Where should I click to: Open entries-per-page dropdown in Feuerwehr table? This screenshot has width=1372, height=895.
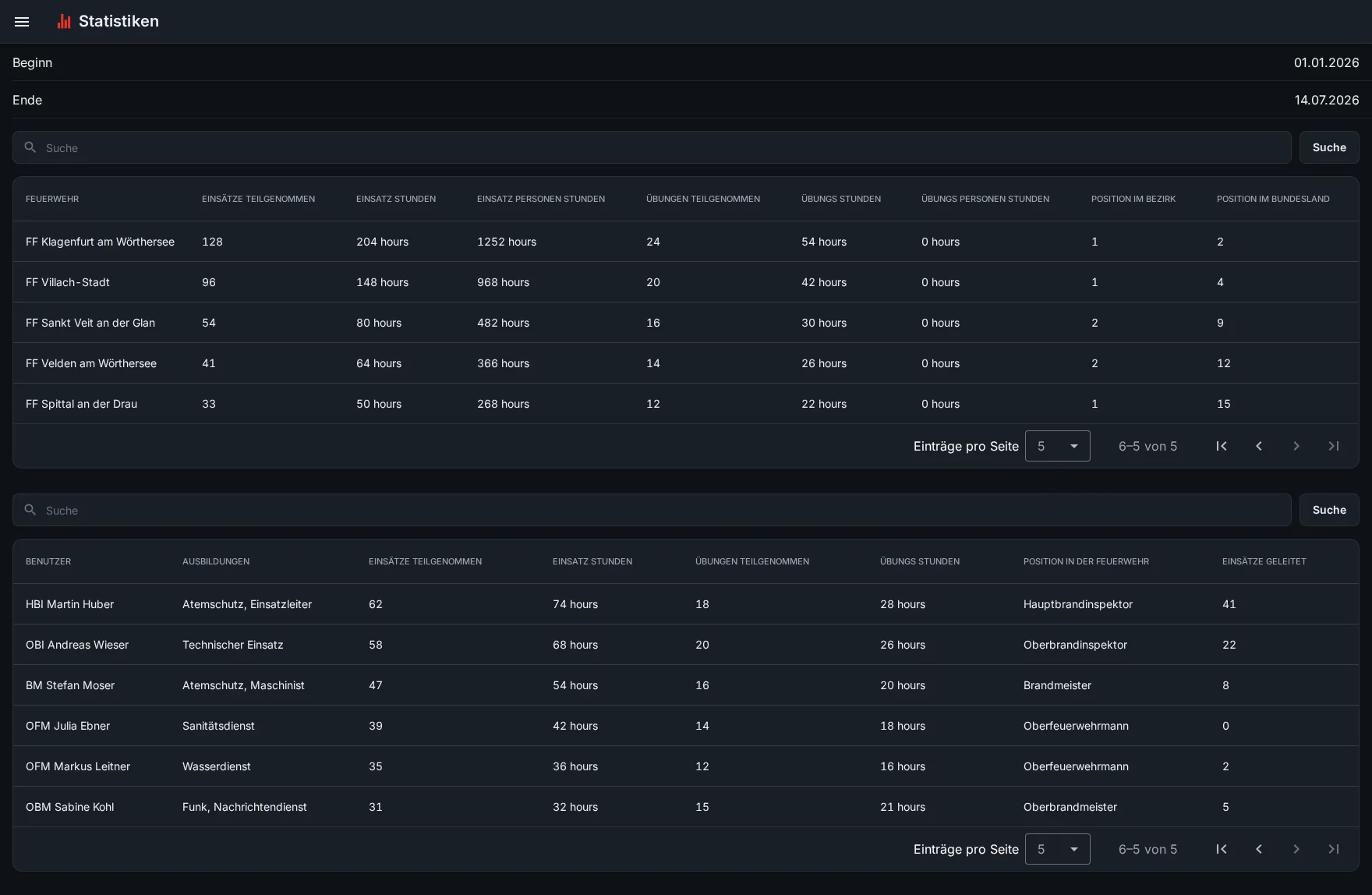1058,446
